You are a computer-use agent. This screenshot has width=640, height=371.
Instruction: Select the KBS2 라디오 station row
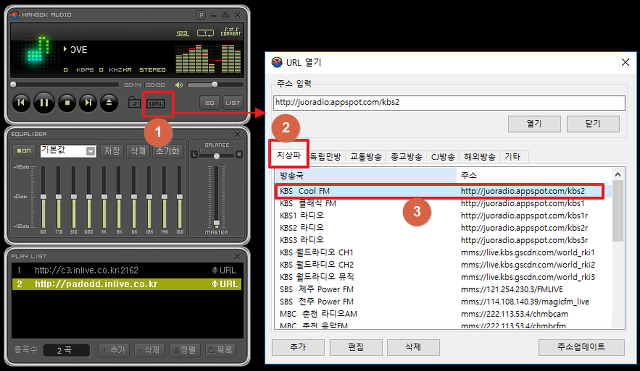tap(444, 228)
